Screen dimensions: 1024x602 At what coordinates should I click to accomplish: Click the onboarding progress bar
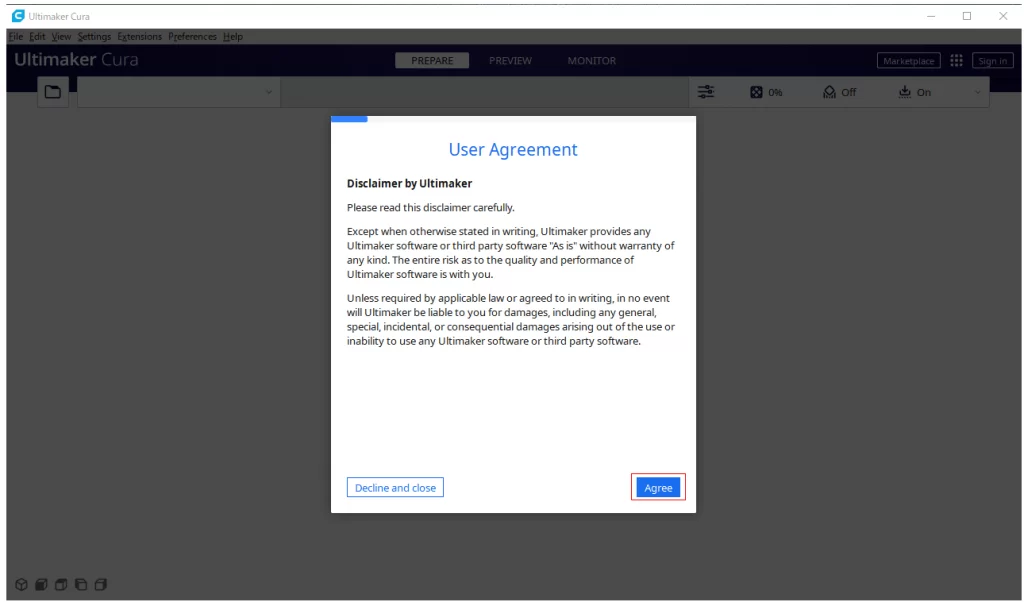click(513, 119)
